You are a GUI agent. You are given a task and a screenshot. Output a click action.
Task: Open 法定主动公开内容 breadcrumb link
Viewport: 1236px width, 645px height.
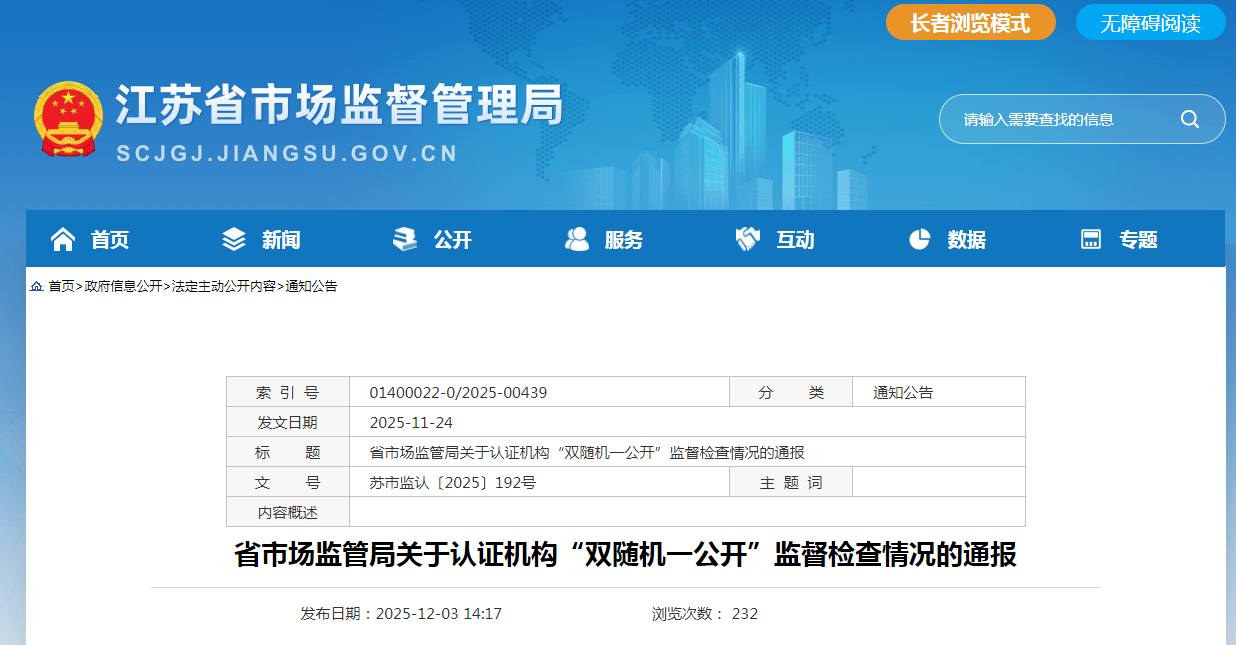click(x=223, y=286)
